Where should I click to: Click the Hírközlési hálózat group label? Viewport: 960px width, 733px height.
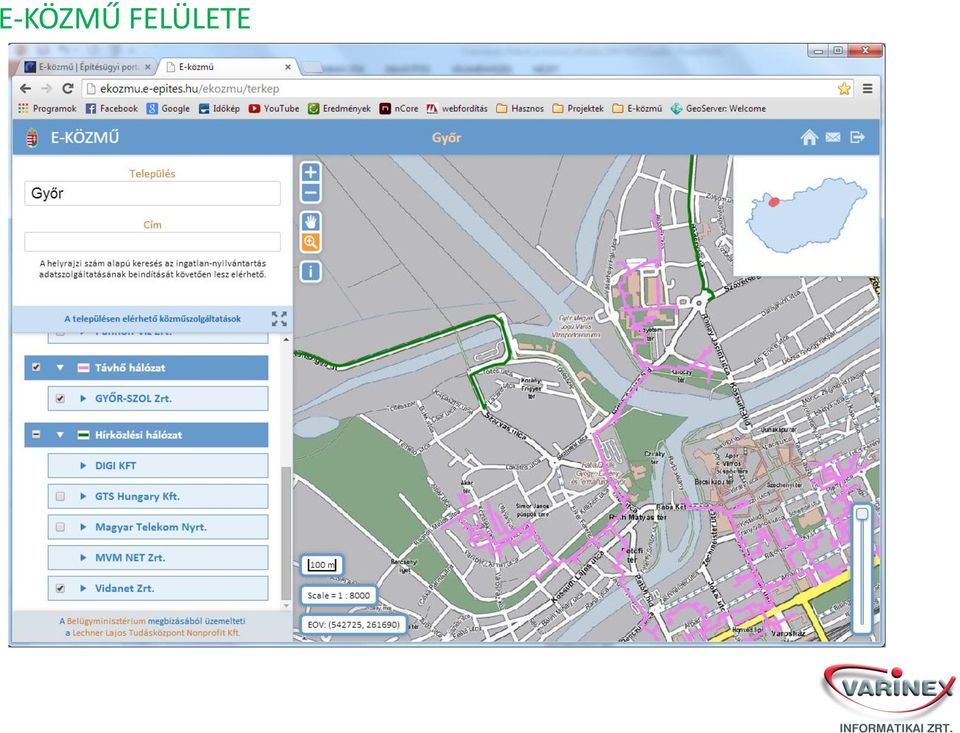pos(138,435)
